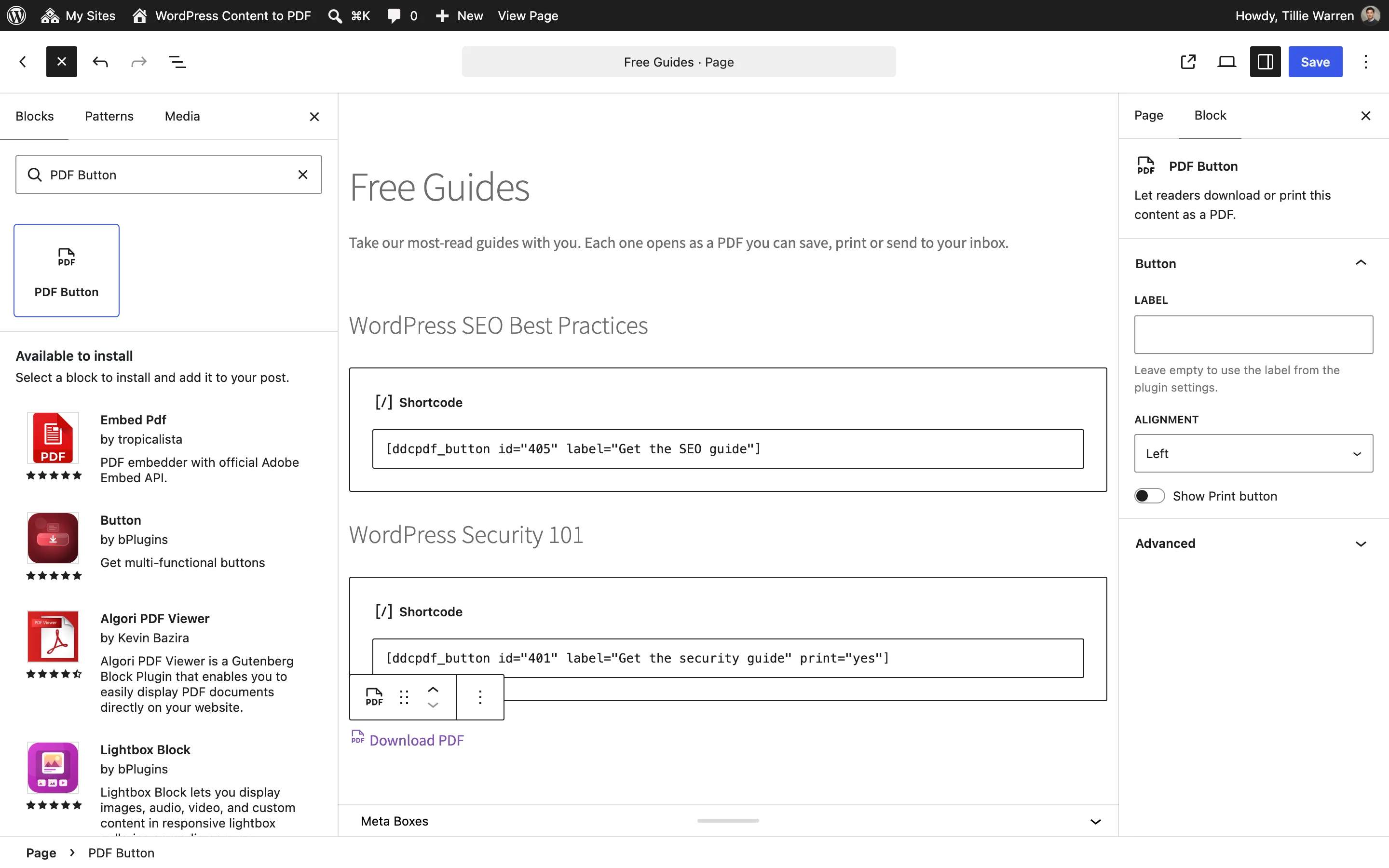Screen dimensions: 1389x868
Task: Close the block inserter toggle button
Action: 61,62
